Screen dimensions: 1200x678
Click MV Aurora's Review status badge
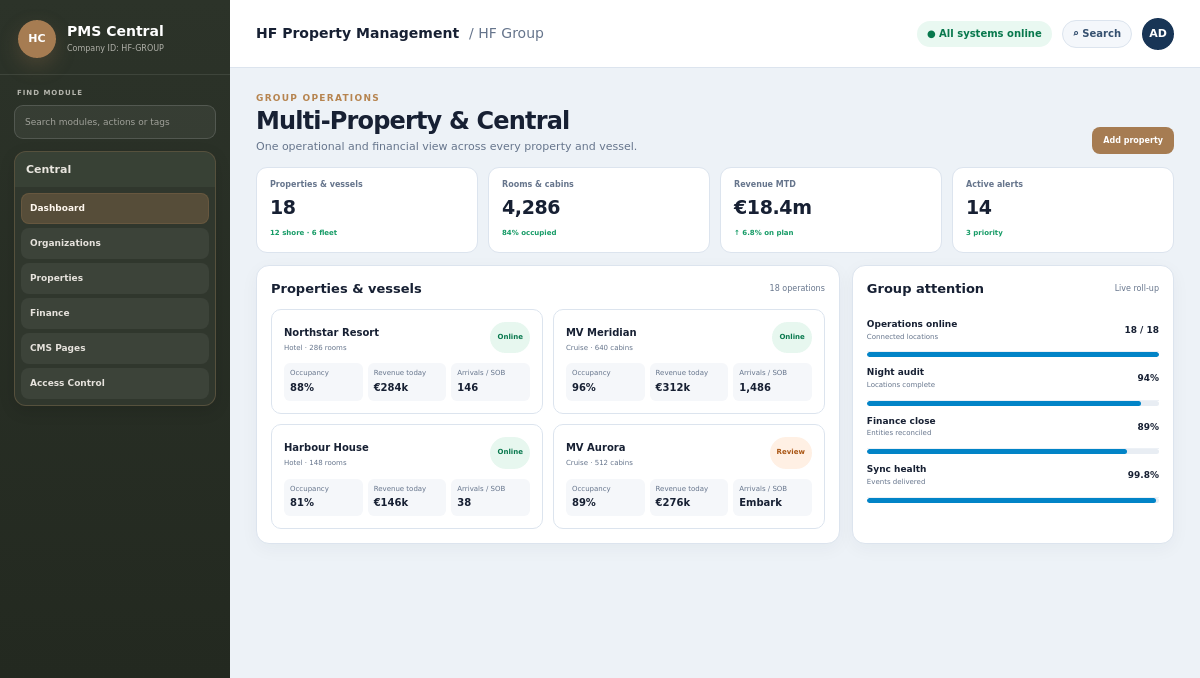791,452
